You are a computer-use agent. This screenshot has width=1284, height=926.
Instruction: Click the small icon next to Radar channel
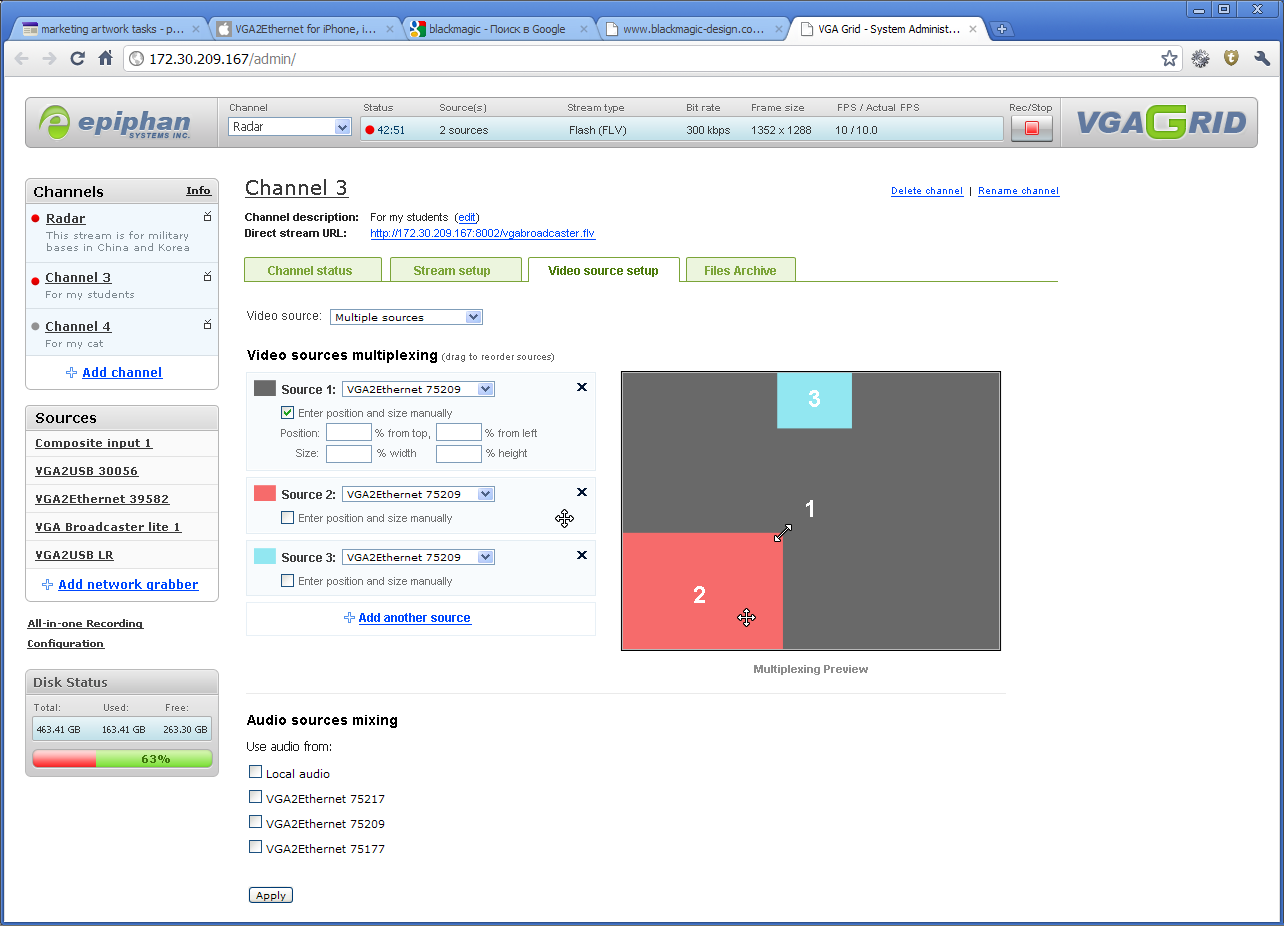pyautogui.click(x=208, y=217)
